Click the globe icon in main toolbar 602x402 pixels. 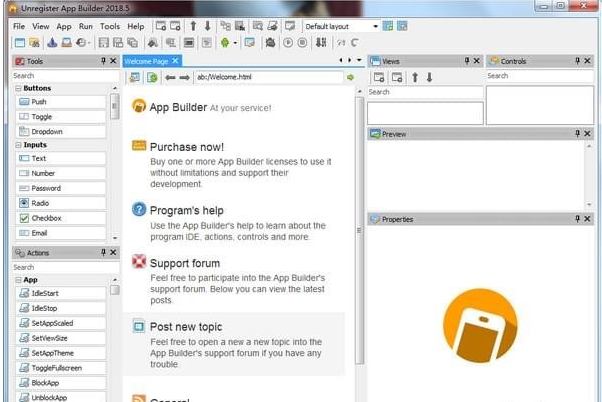(x=81, y=43)
